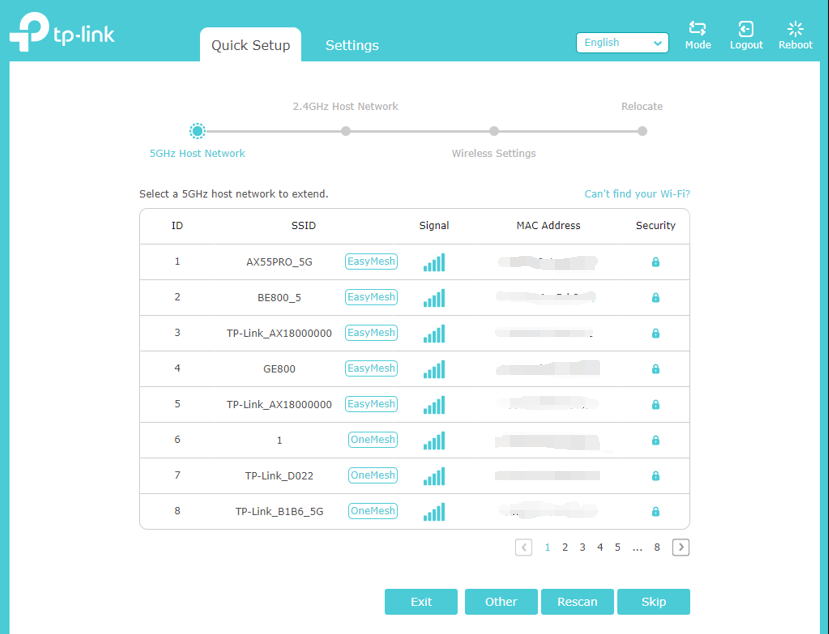Switch to the Quick Setup tab
Screen dimensions: 829x634
tap(251, 45)
